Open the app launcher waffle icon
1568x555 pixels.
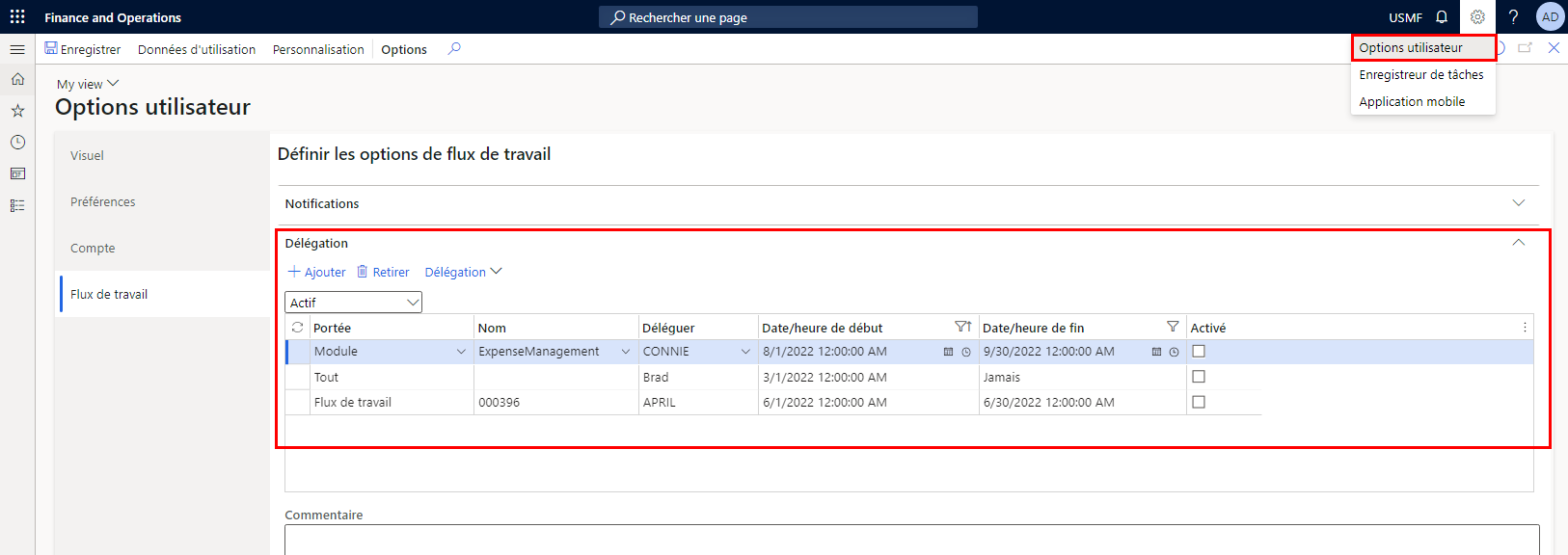17,17
